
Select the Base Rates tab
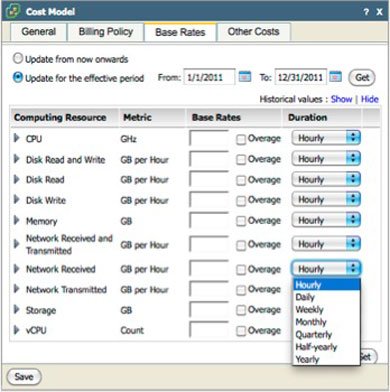point(180,32)
